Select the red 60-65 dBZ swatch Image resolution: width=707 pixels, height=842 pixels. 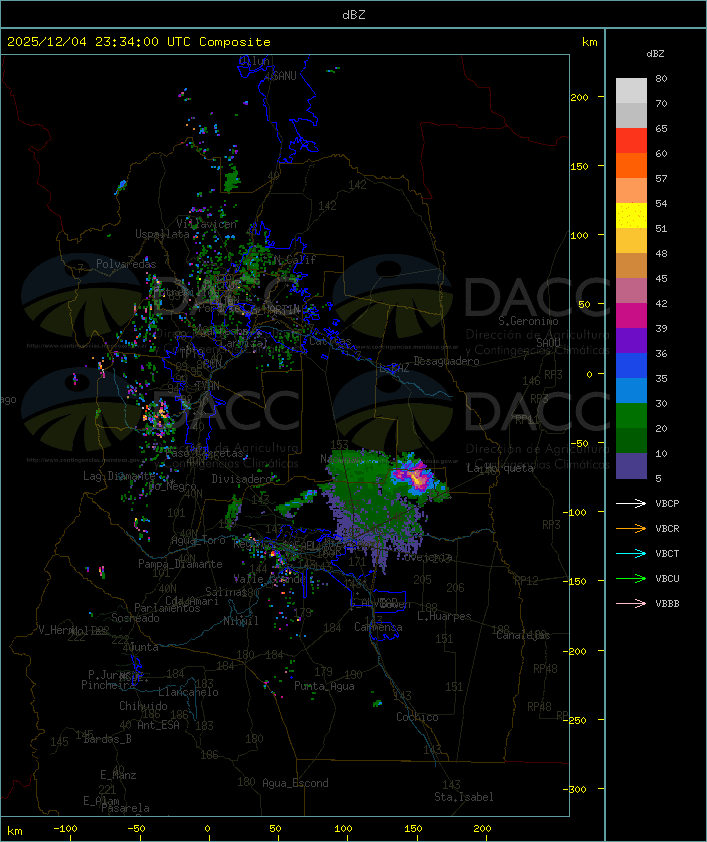(631, 140)
